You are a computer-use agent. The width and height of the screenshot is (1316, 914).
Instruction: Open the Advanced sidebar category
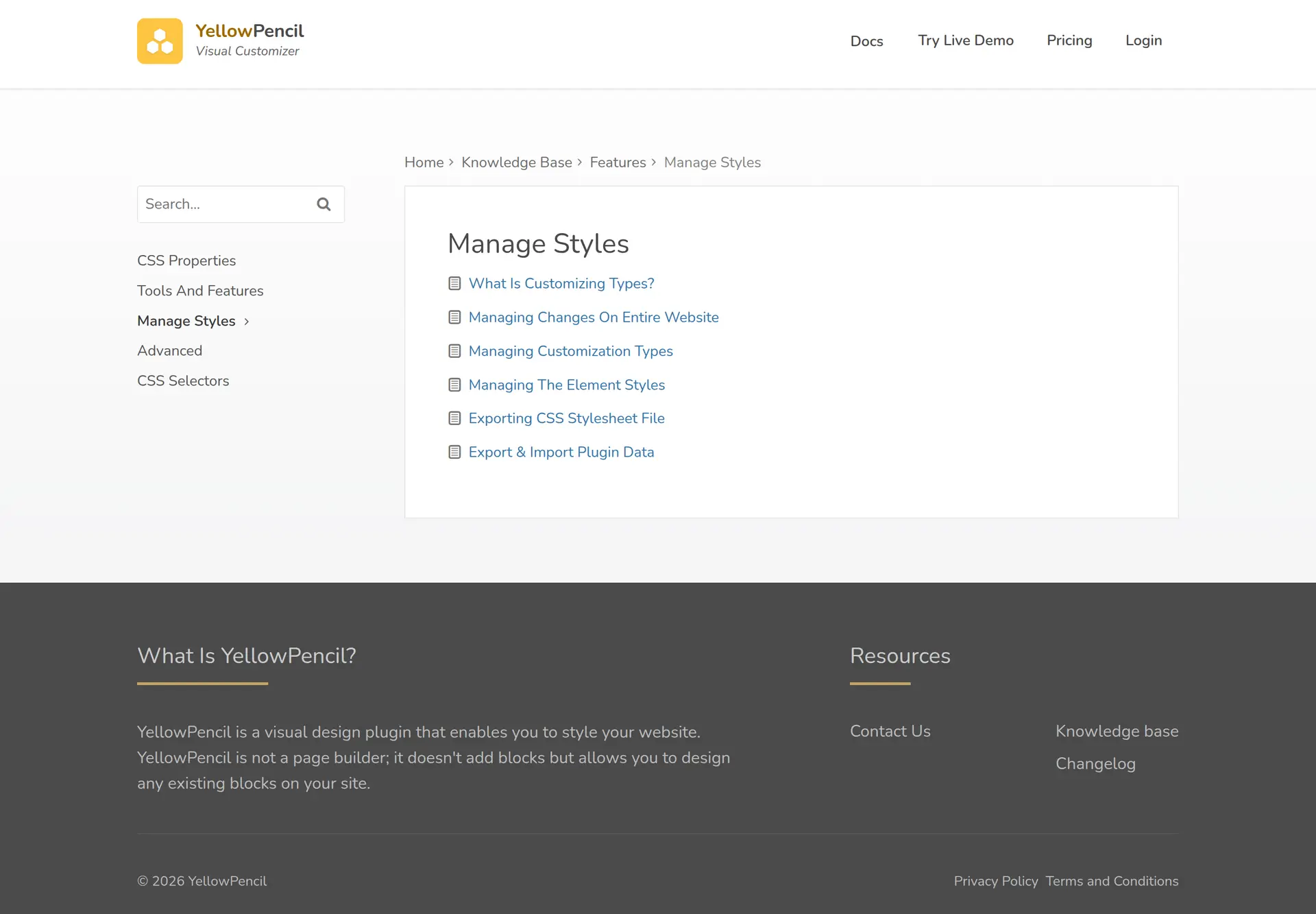point(169,350)
